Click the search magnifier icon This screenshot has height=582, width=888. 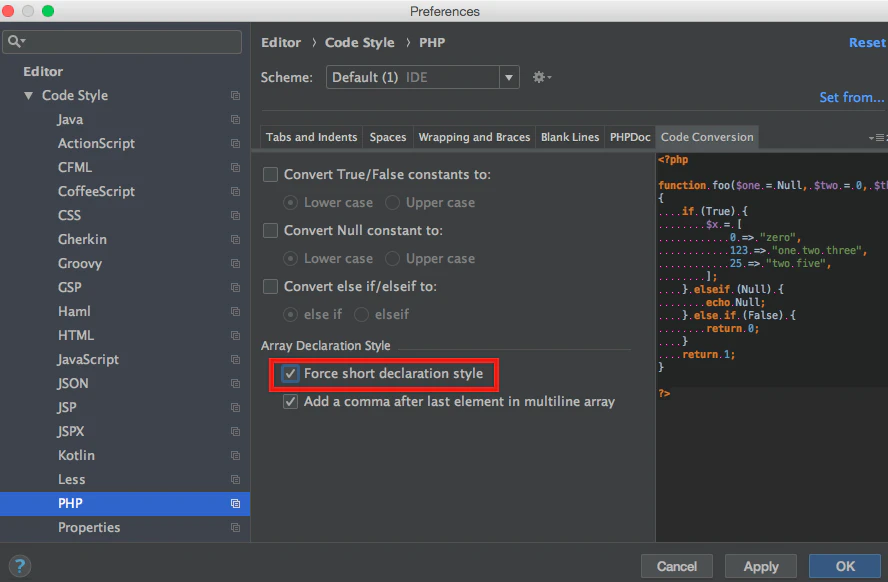pos(16,41)
